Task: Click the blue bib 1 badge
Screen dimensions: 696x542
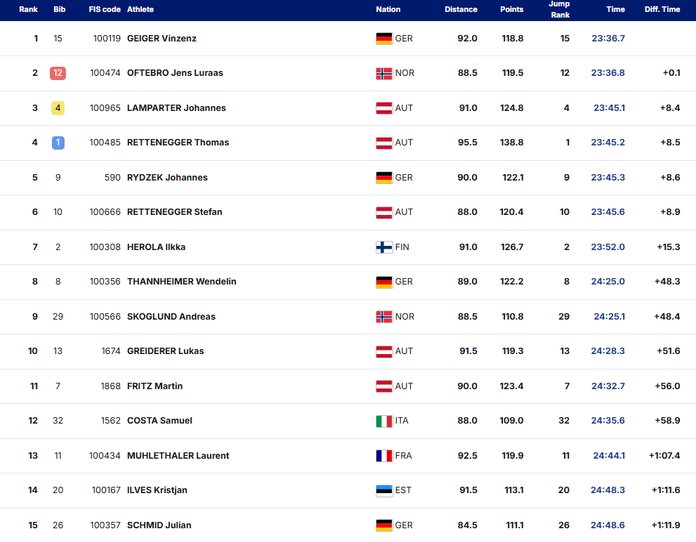Action: 58,143
